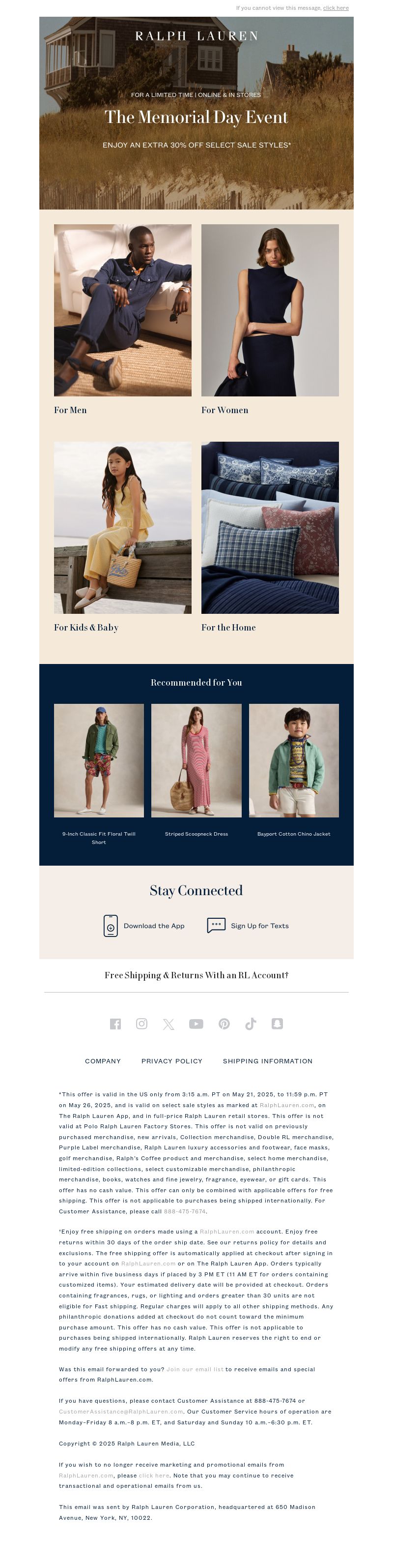Open the Pinterest social icon

click(x=224, y=1024)
